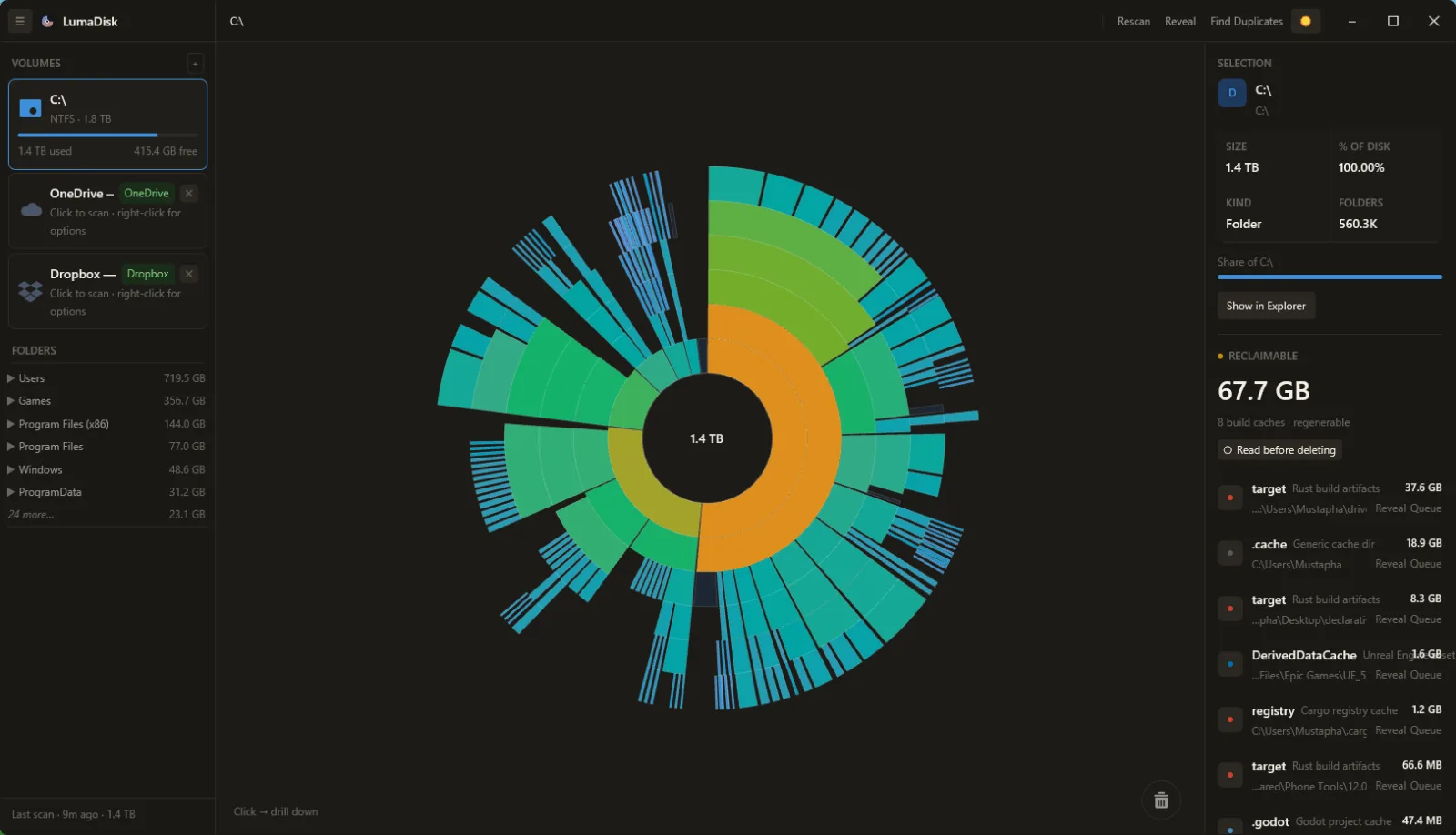Remove the Dropbox volume with its X
Screen dimensions: 1456x835
tap(188, 274)
